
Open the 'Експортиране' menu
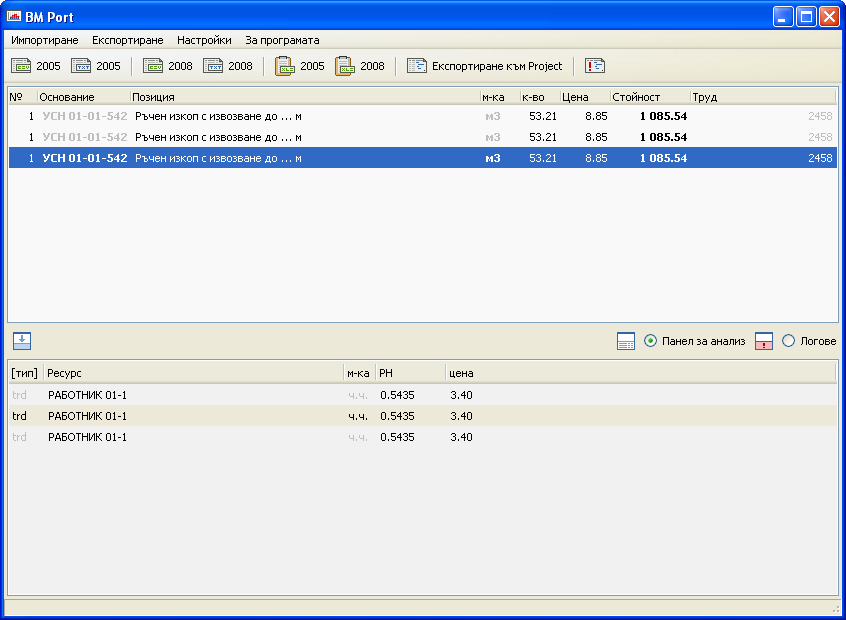[x=127, y=40]
